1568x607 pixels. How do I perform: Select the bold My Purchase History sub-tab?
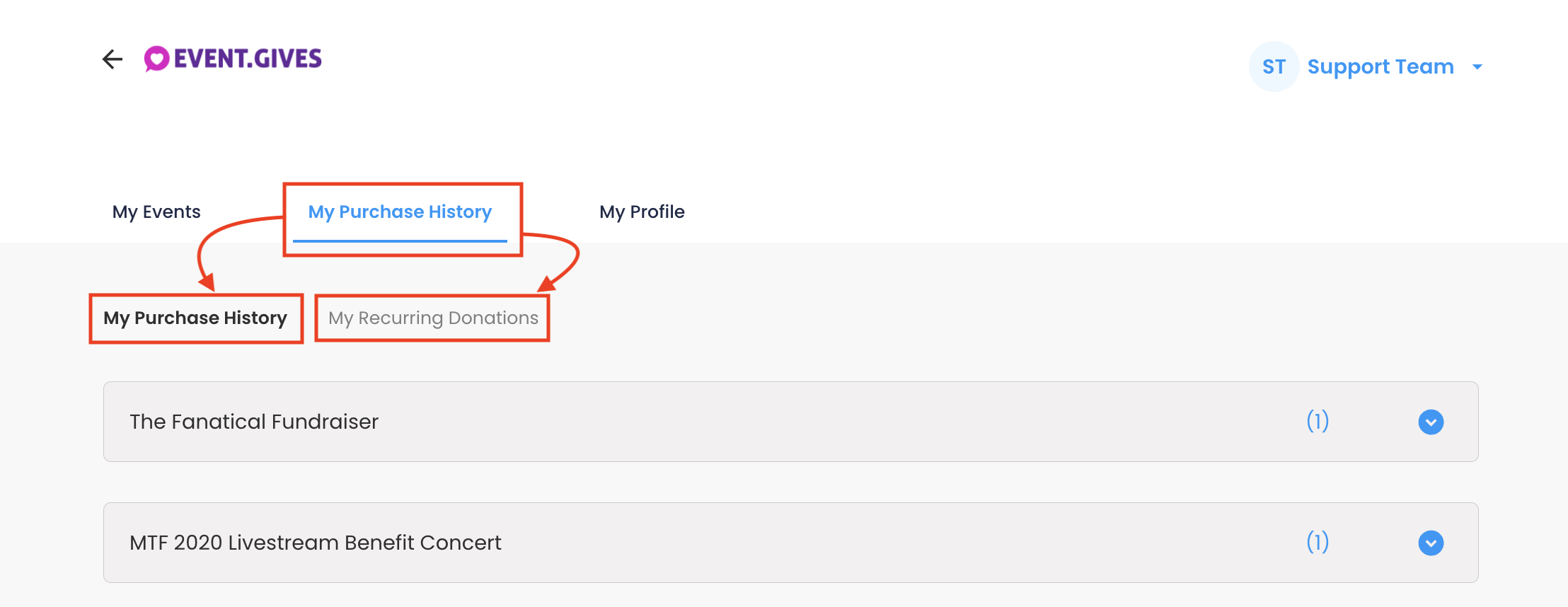195,318
